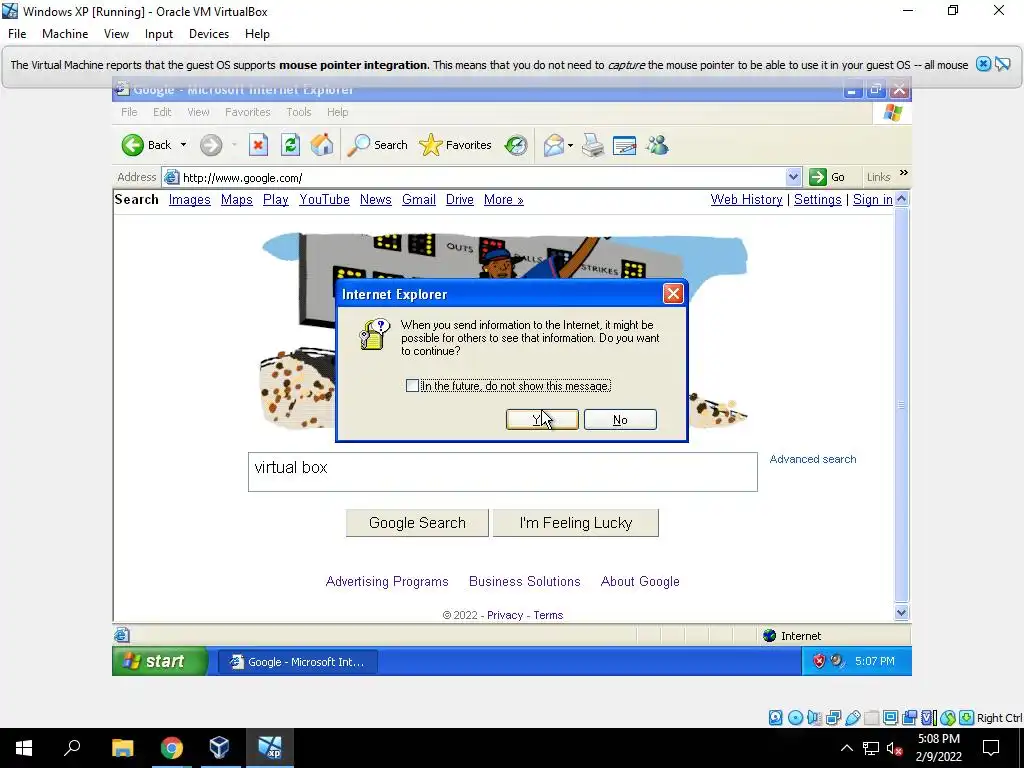
Task: Expand the Links toolbar chevron
Action: click(903, 173)
